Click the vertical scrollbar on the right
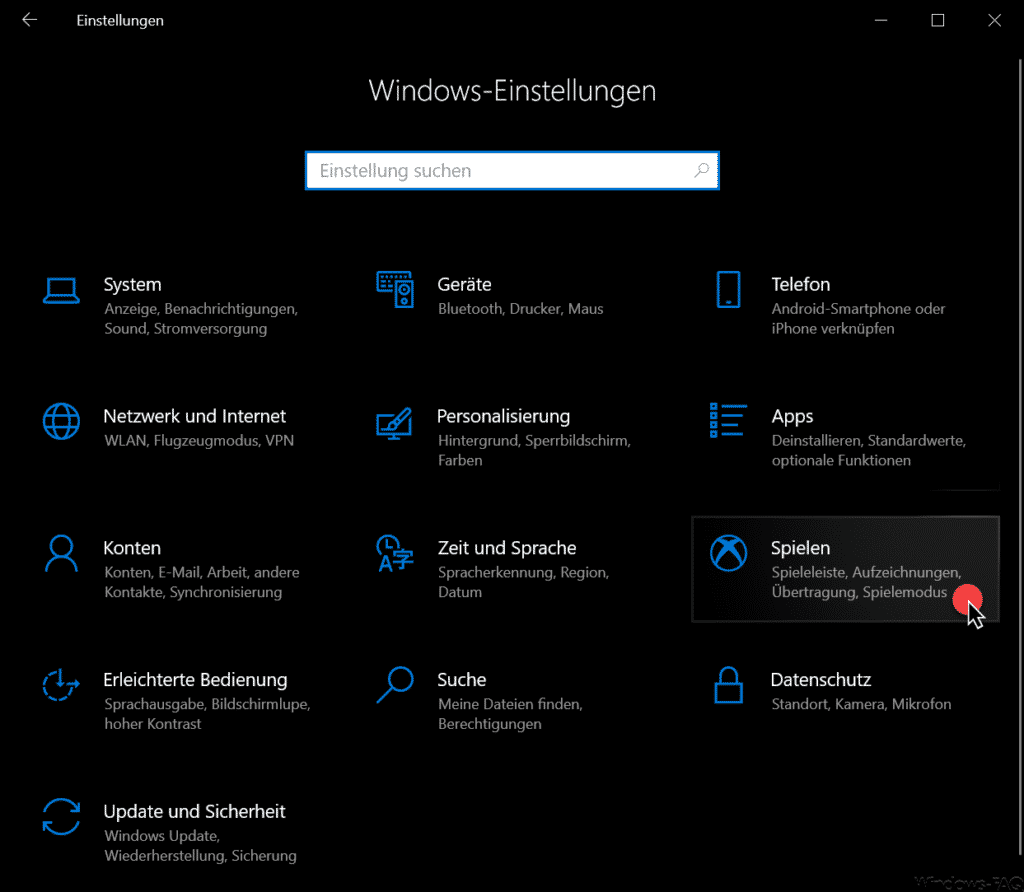Image resolution: width=1024 pixels, height=892 pixels. 1020,457
